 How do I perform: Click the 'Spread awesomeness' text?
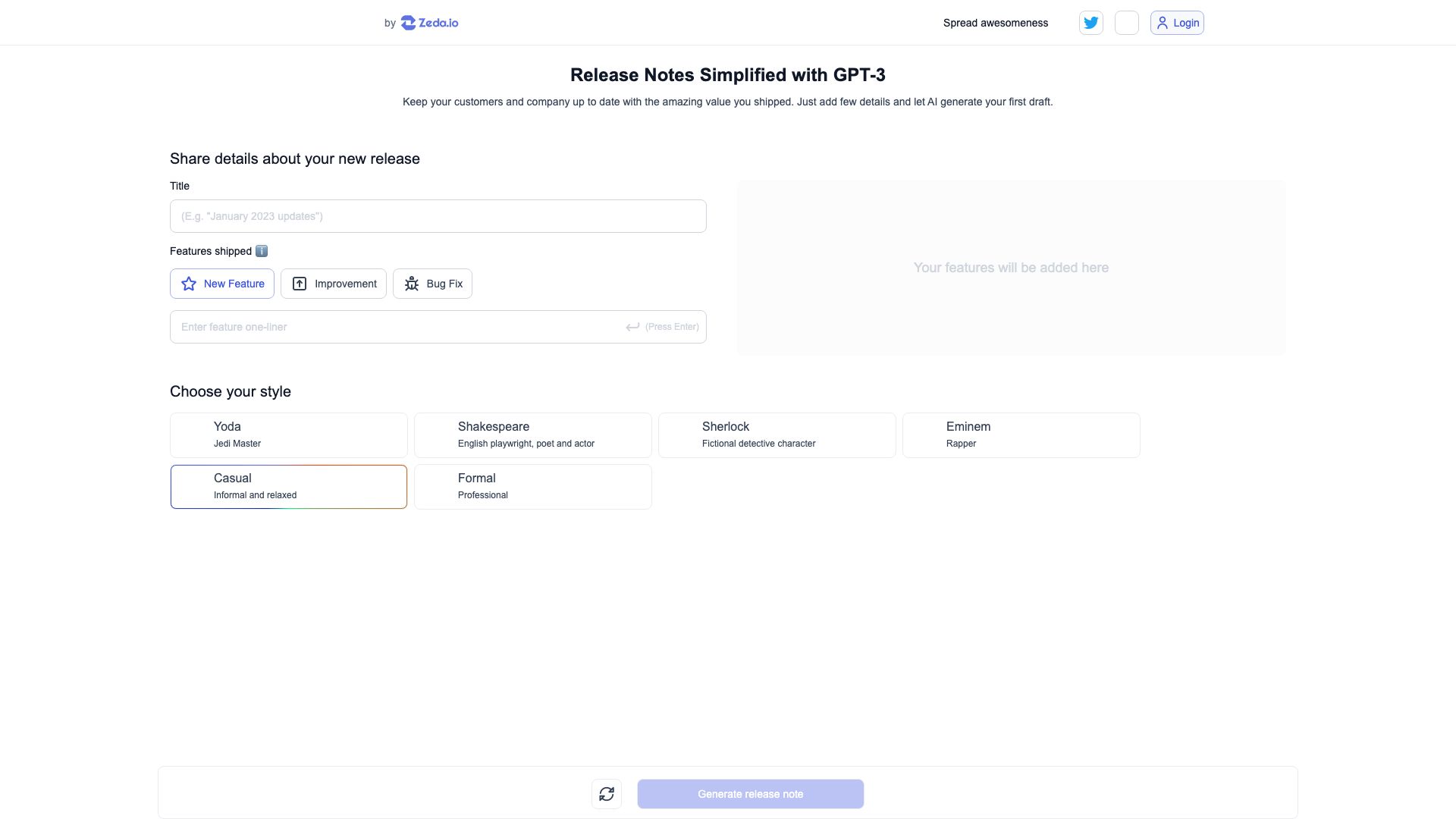996,23
